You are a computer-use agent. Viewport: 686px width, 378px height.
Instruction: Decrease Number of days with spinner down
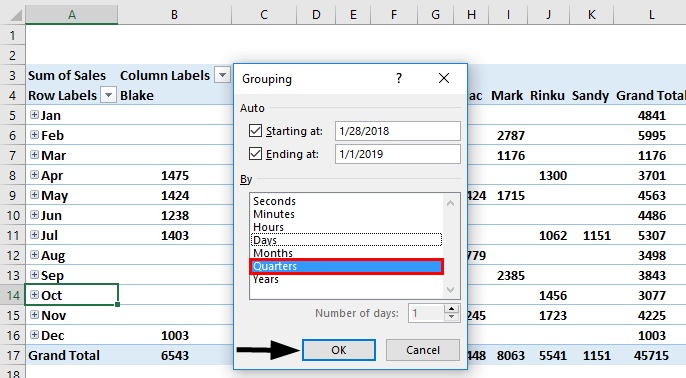pyautogui.click(x=451, y=317)
